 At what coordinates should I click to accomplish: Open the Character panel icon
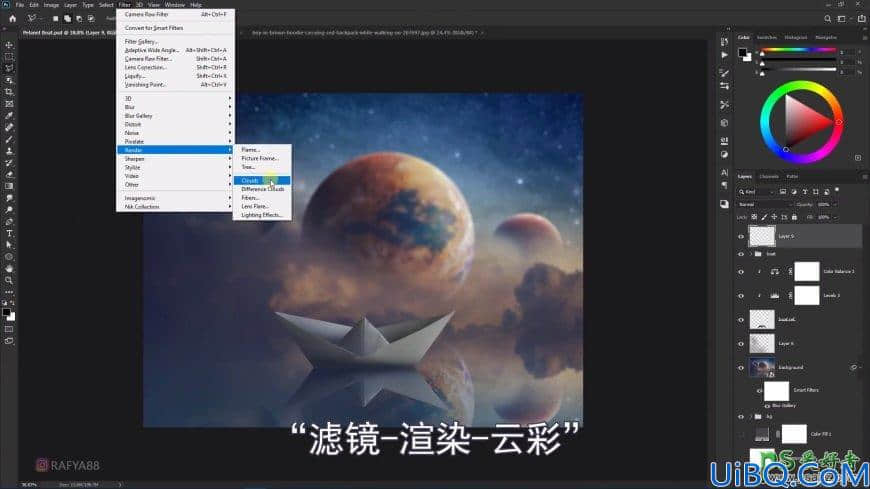click(724, 173)
